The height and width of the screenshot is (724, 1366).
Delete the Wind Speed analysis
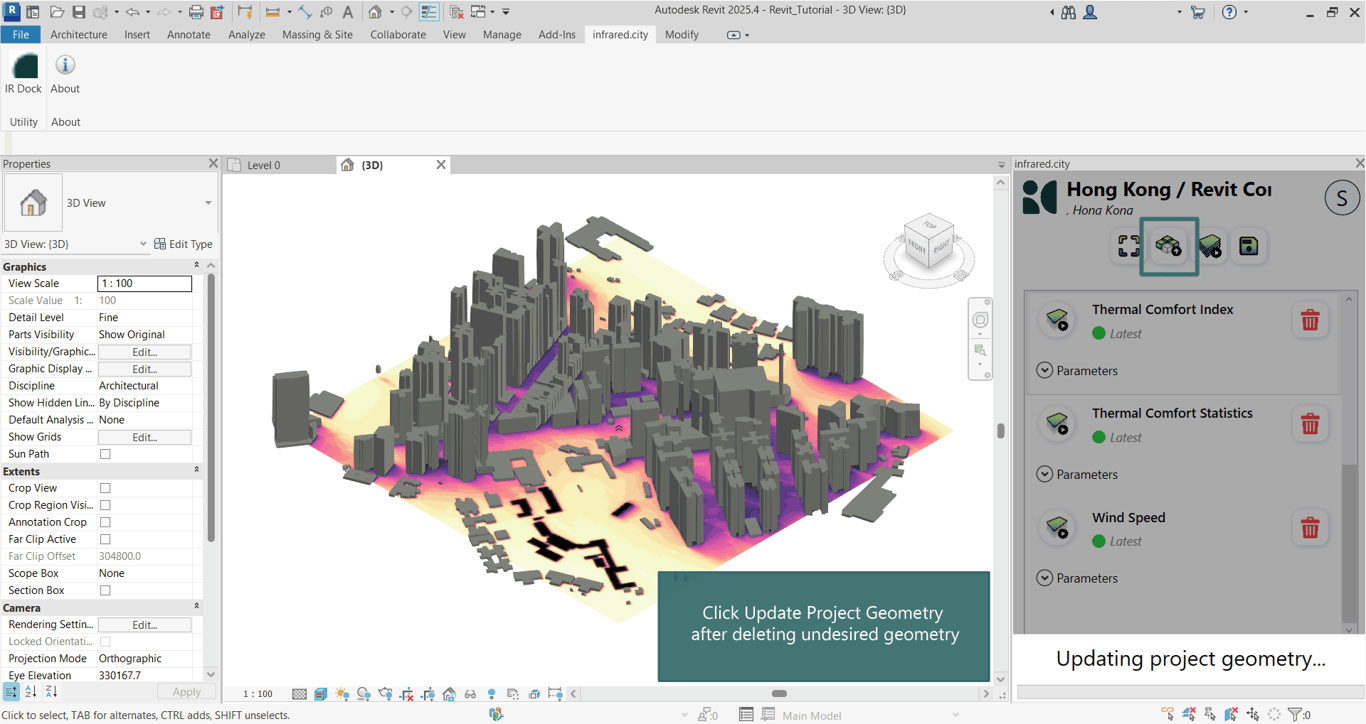(1309, 528)
